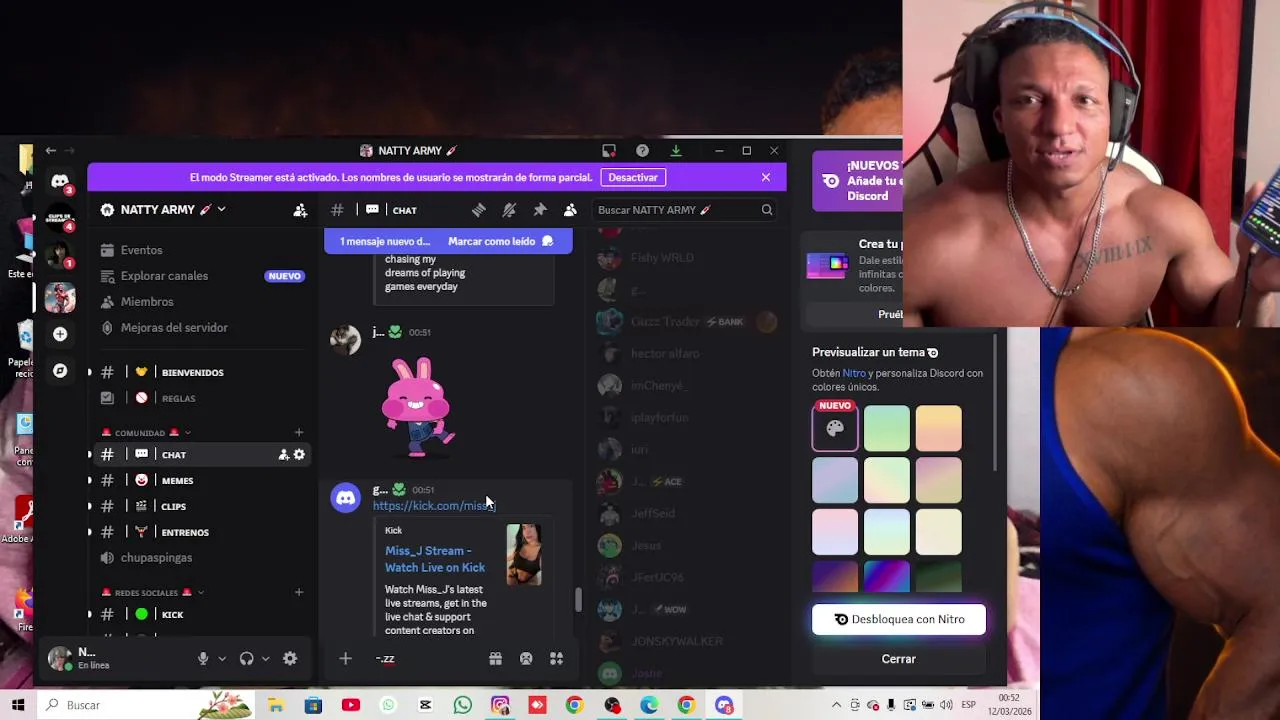The height and width of the screenshot is (720, 1280).
Task: Toggle channel notification mute bell
Action: [509, 210]
